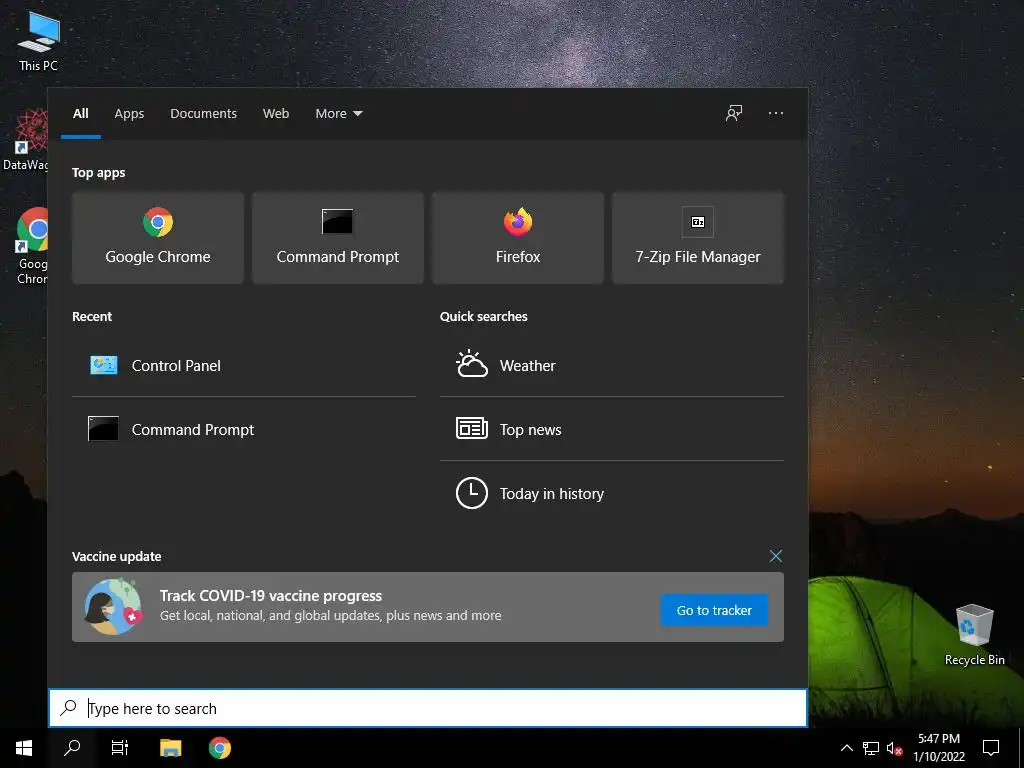This screenshot has width=1024, height=768.
Task: Open the Action Center notifications icon
Action: [x=991, y=748]
